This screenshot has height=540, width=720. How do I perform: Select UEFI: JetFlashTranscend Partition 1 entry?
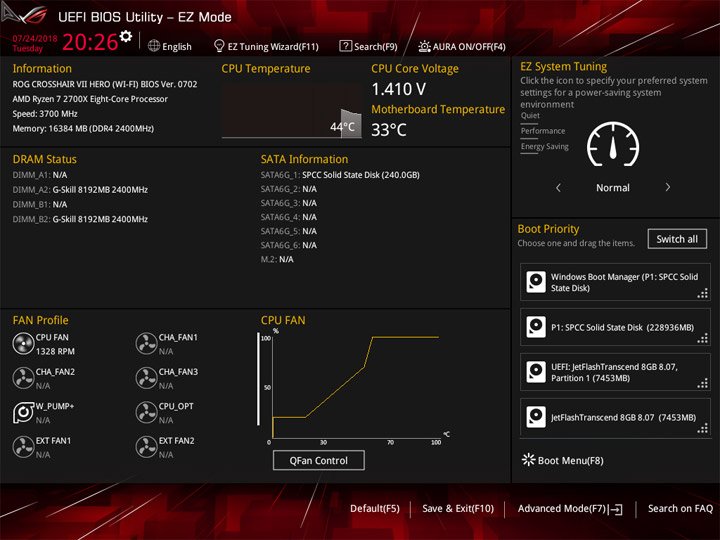pyautogui.click(x=615, y=372)
